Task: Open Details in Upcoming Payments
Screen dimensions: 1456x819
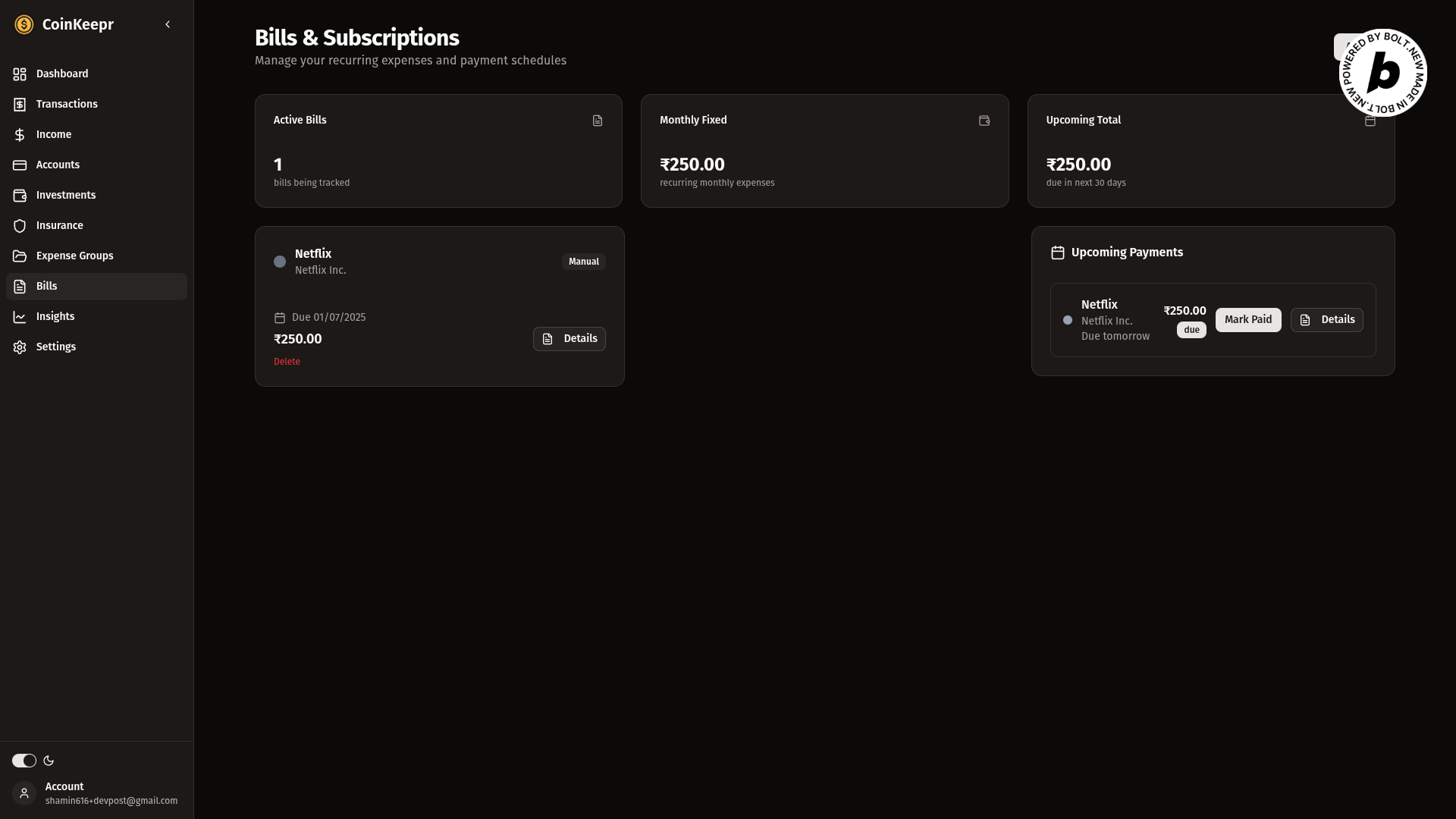Action: pyautogui.click(x=1326, y=320)
